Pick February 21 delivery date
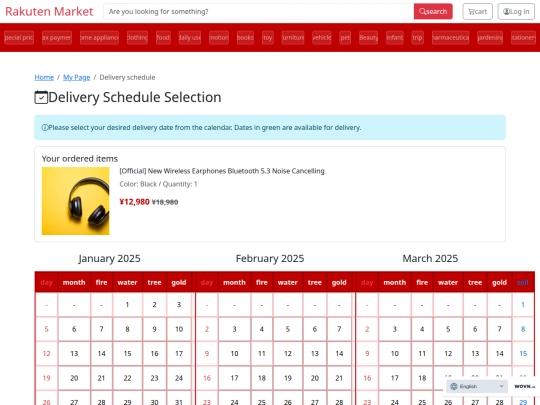The width and height of the screenshot is (540, 405). pyautogui.click(x=339, y=378)
